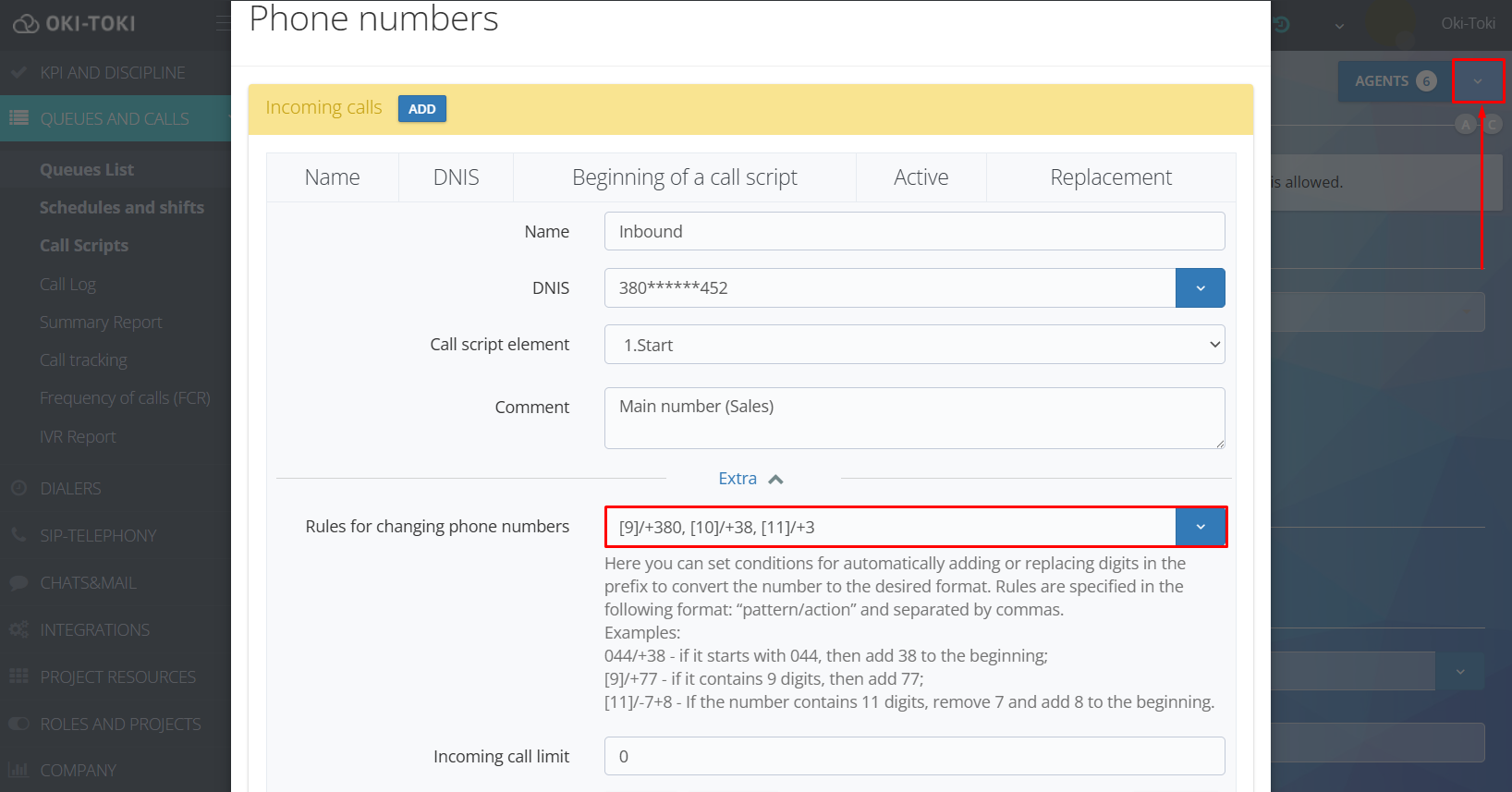The height and width of the screenshot is (792, 1512).
Task: Go to Schedules and shifts in sidebar
Action: [122, 208]
